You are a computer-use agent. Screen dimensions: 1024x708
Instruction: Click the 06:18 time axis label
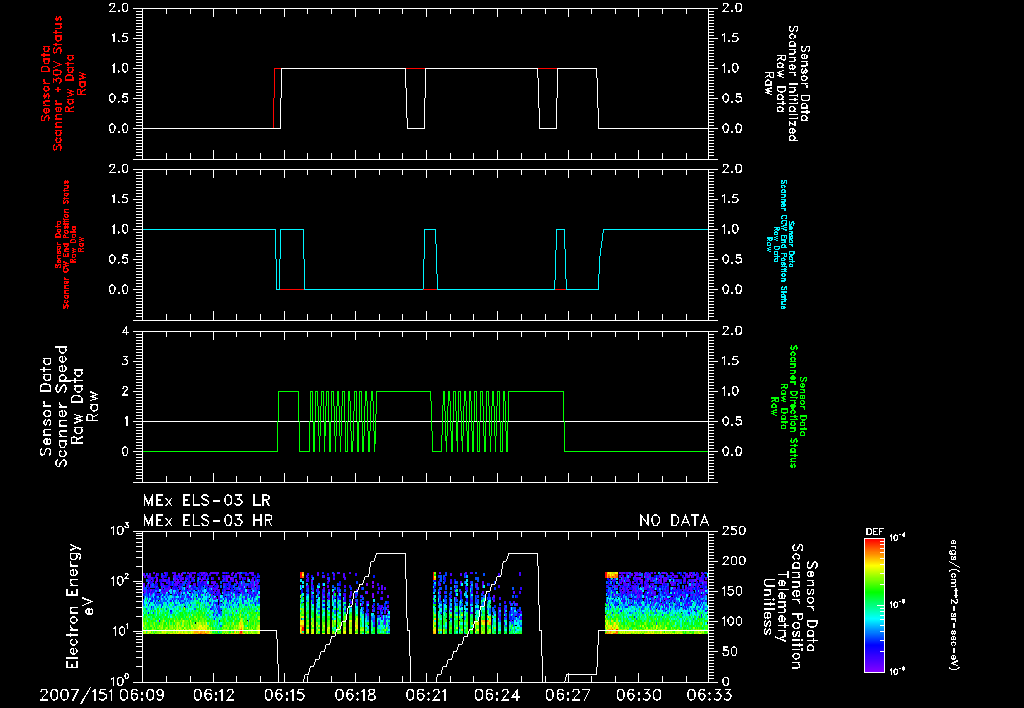(356, 695)
